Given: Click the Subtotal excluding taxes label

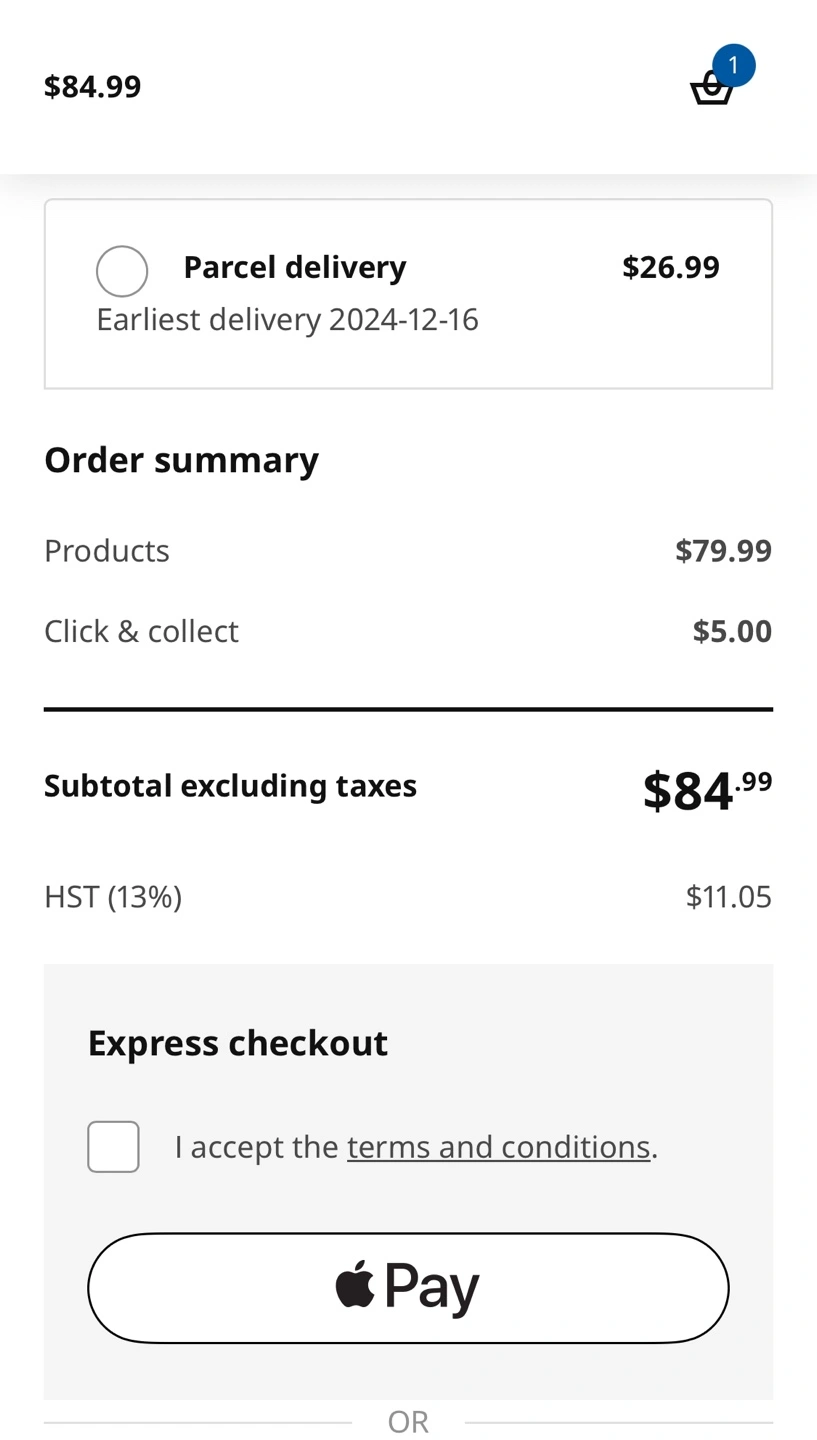Looking at the screenshot, I should tap(230, 786).
